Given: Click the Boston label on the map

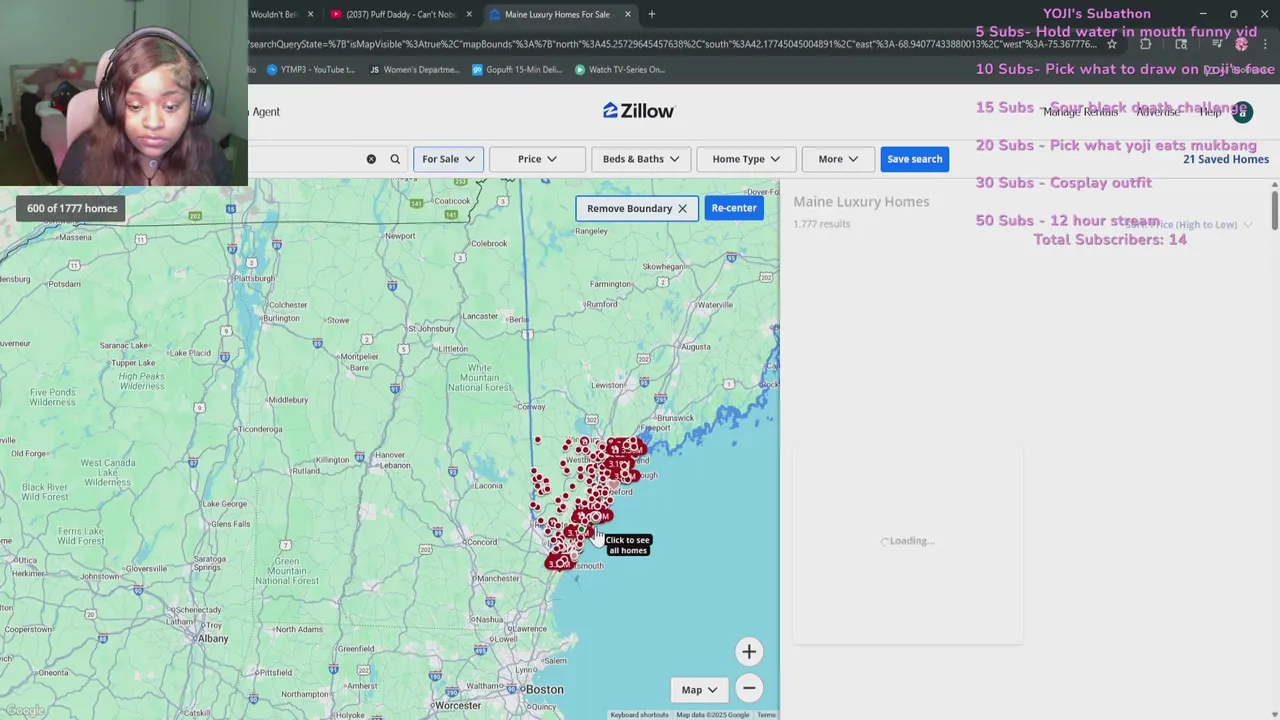Looking at the screenshot, I should point(545,689).
